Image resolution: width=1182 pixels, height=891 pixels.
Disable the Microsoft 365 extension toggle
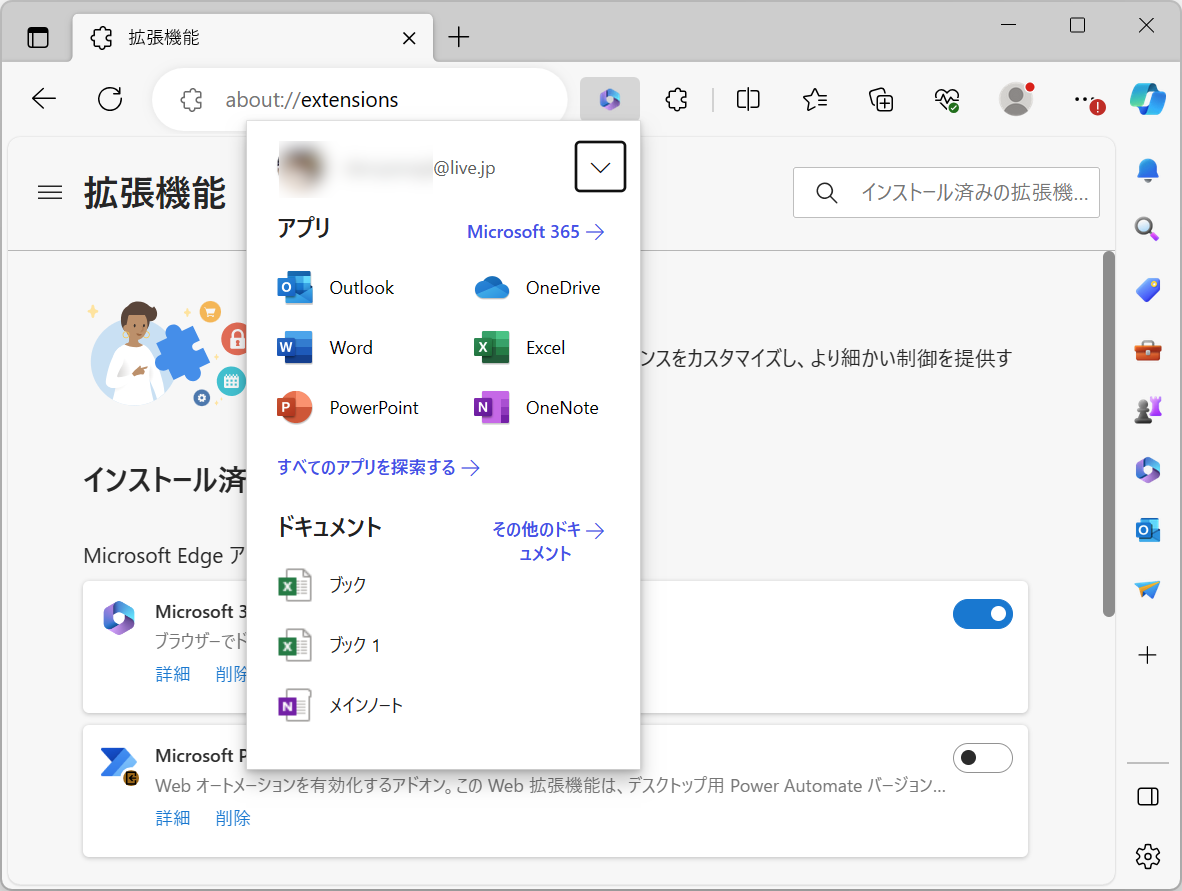coord(983,614)
